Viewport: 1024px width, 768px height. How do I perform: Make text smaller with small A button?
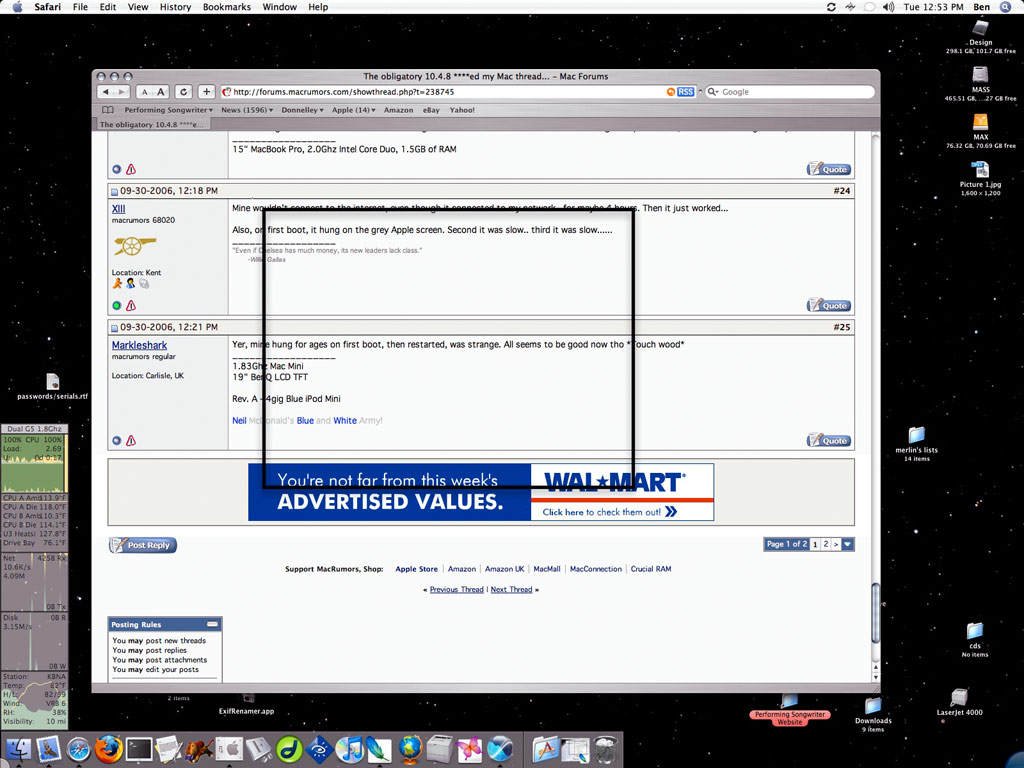pyautogui.click(x=144, y=92)
